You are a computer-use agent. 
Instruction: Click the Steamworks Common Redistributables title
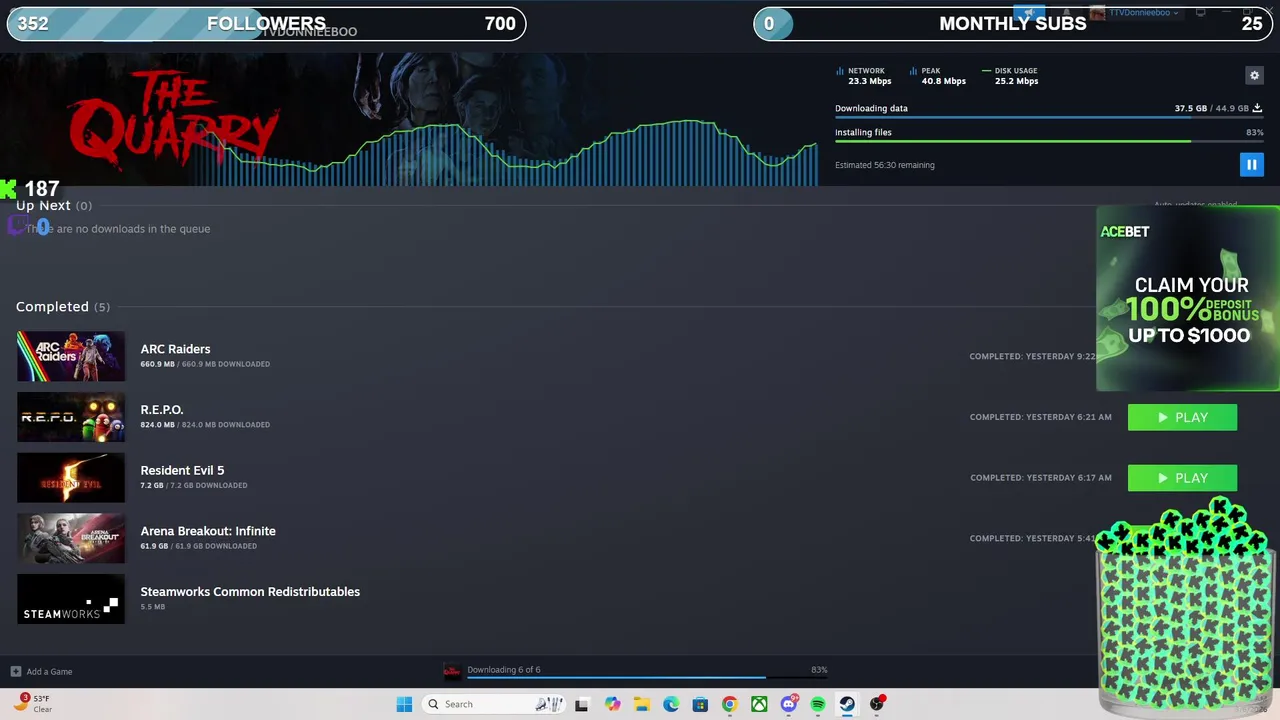250,592
